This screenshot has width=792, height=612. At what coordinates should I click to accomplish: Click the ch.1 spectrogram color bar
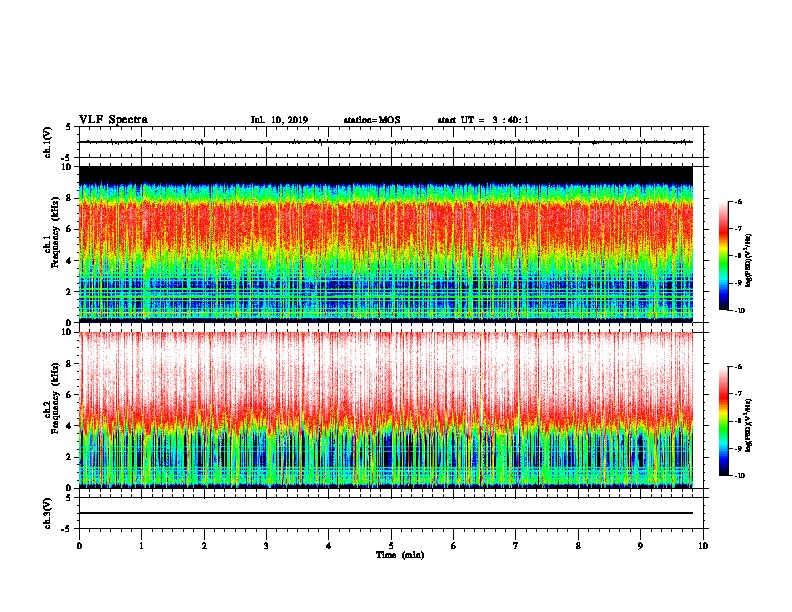723,256
